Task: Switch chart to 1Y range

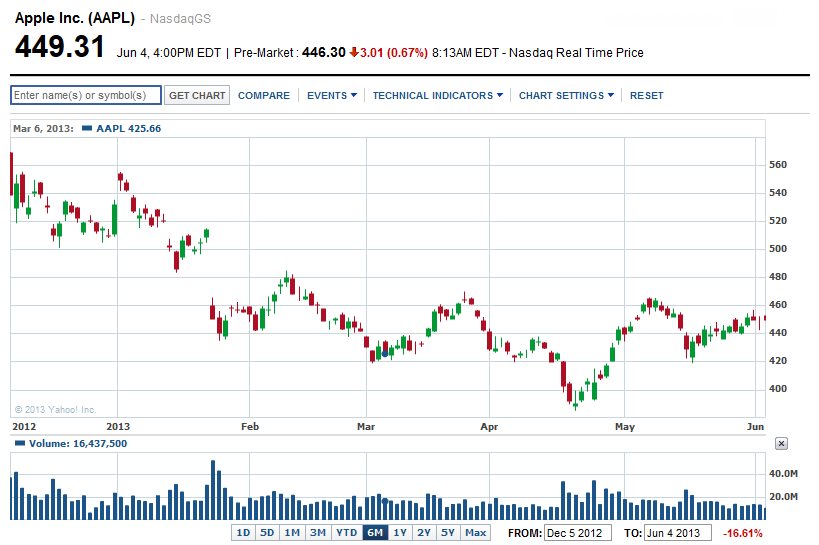Action: coord(400,532)
